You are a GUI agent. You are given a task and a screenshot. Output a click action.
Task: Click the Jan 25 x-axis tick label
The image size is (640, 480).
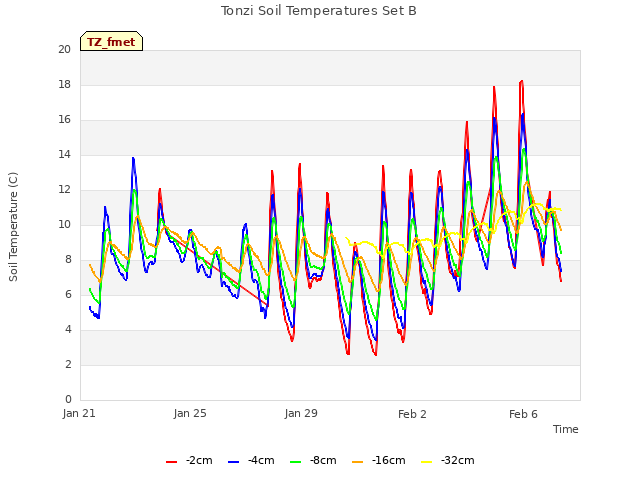[x=190, y=413]
